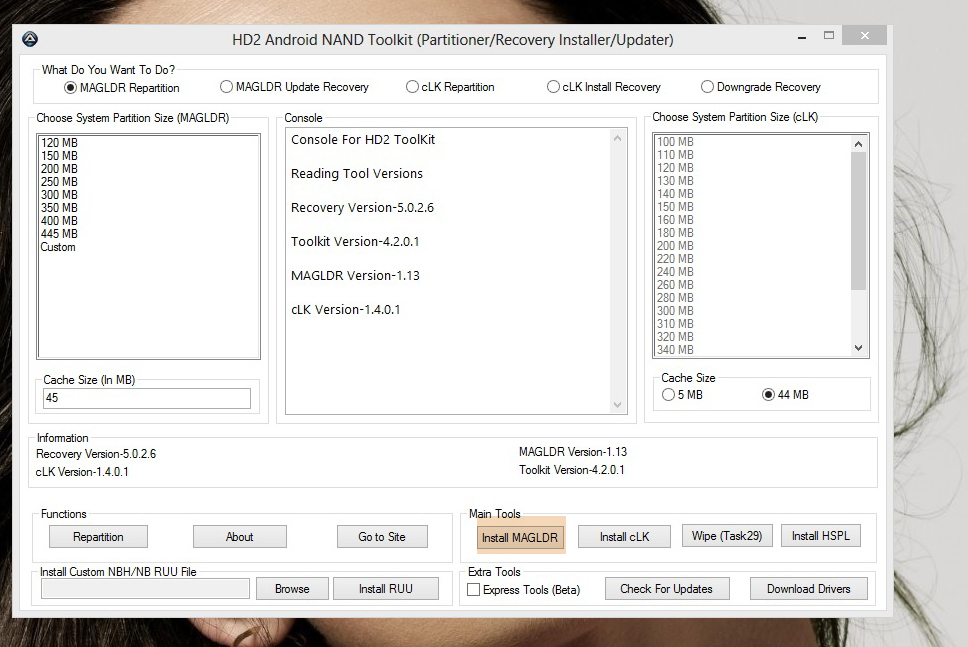Close the HD2 Toolkit window
This screenshot has width=968, height=647.
point(864,36)
